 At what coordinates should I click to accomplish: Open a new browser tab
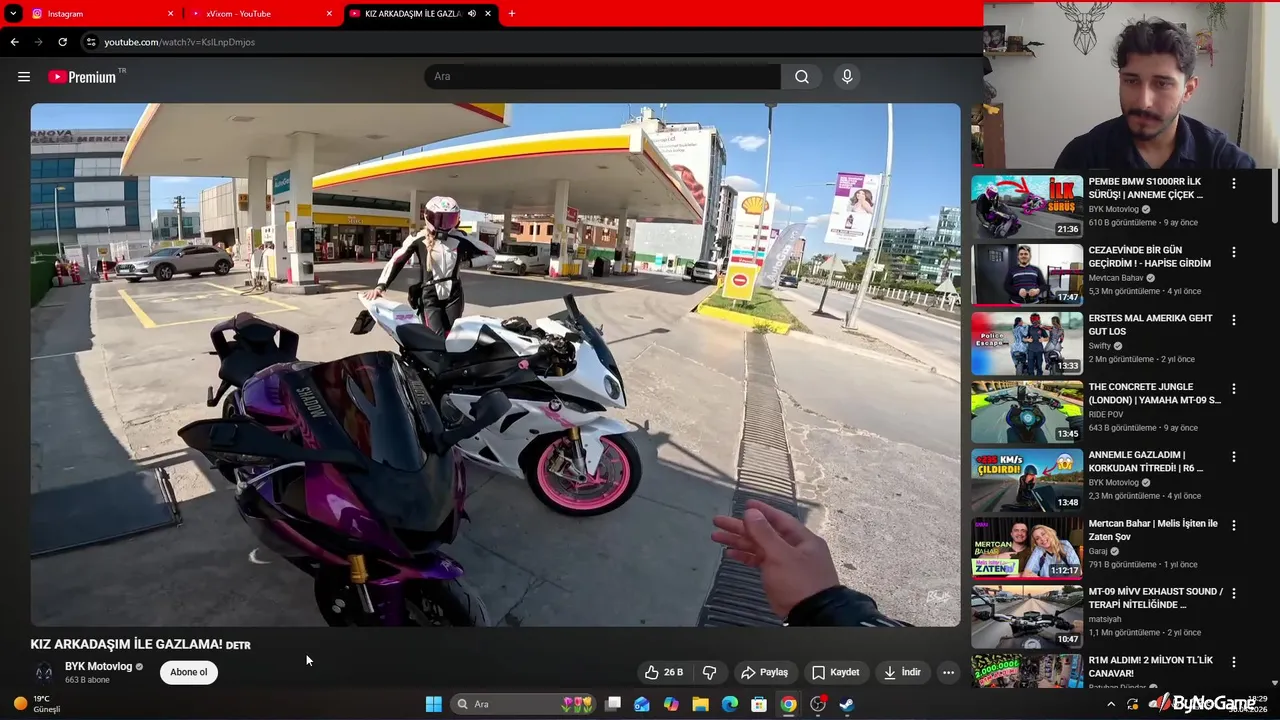click(512, 14)
